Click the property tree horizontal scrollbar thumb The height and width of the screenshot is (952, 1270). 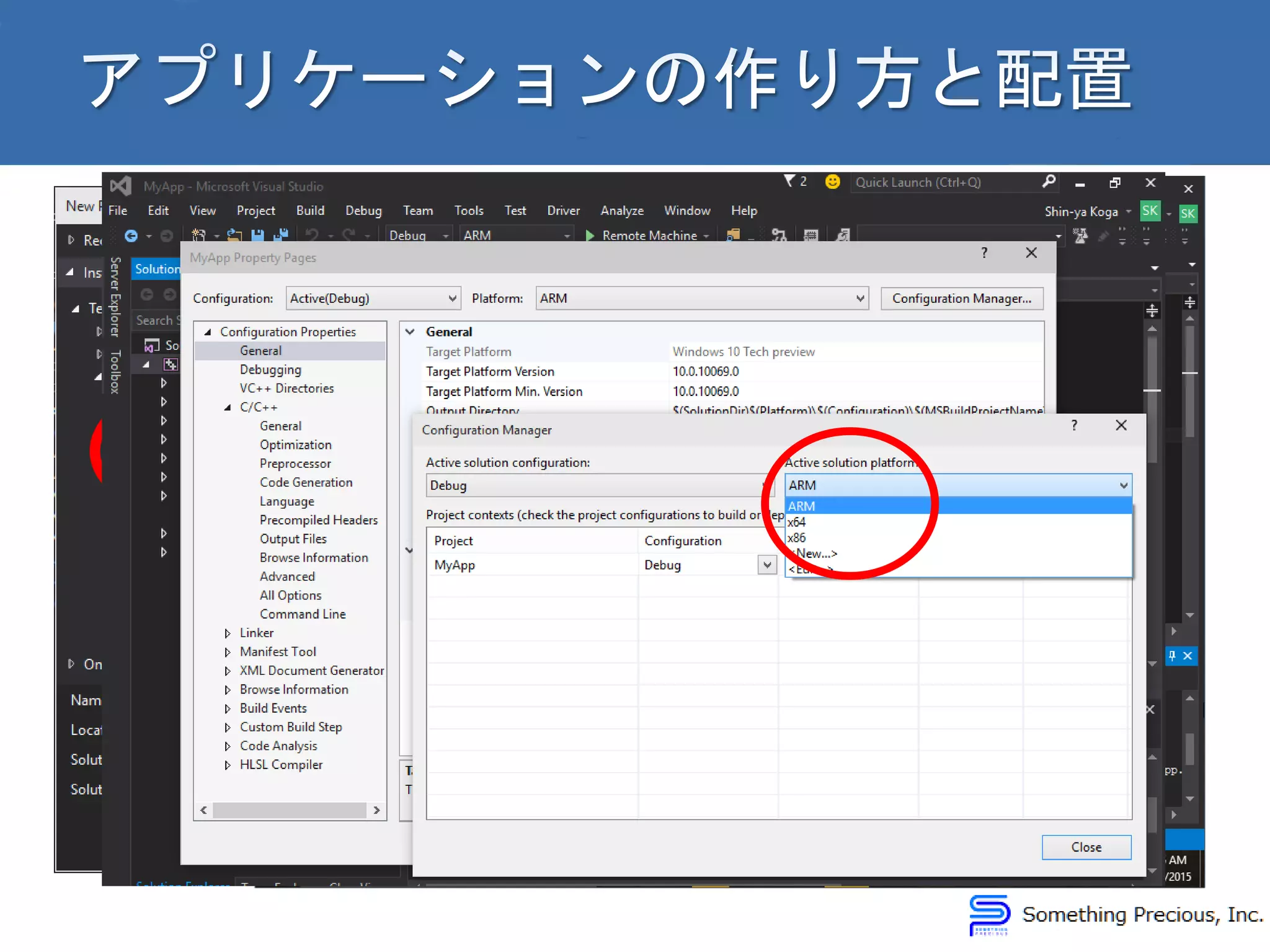coord(289,810)
